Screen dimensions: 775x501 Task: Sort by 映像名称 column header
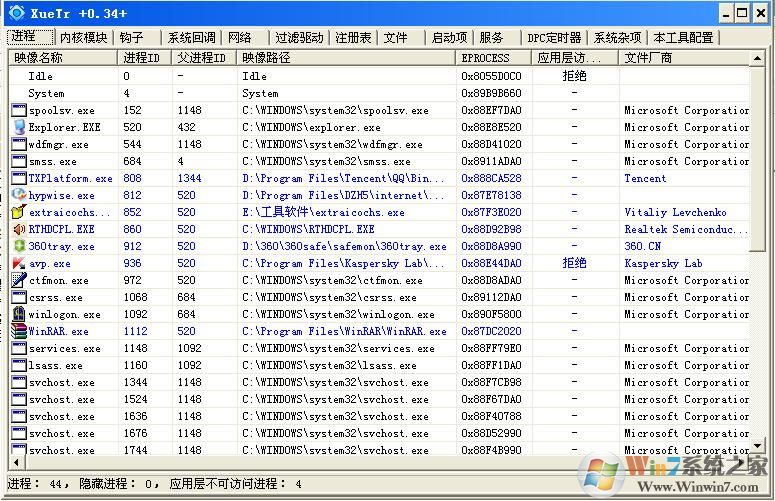click(63, 58)
